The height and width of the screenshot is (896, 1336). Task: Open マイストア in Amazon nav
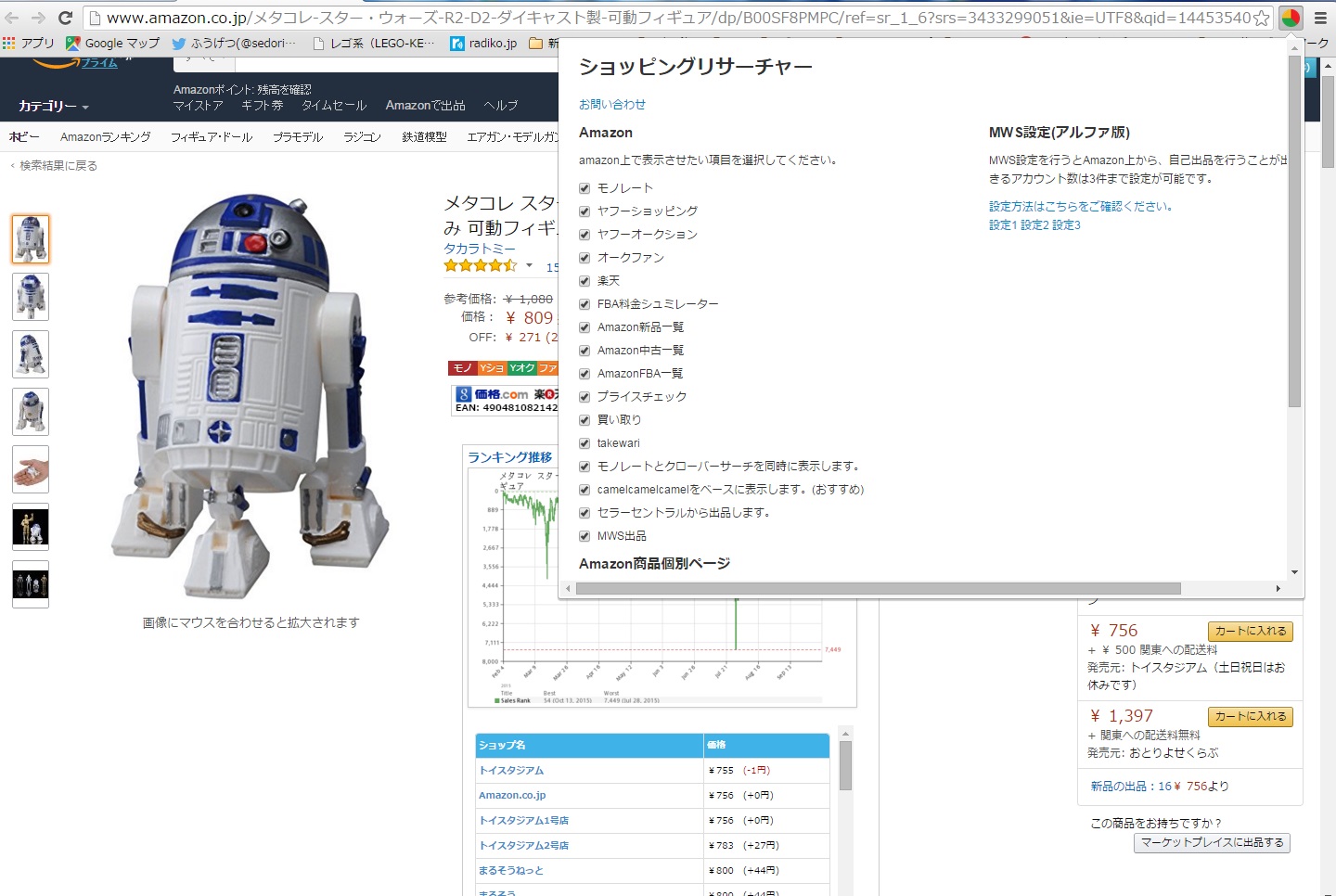198,106
